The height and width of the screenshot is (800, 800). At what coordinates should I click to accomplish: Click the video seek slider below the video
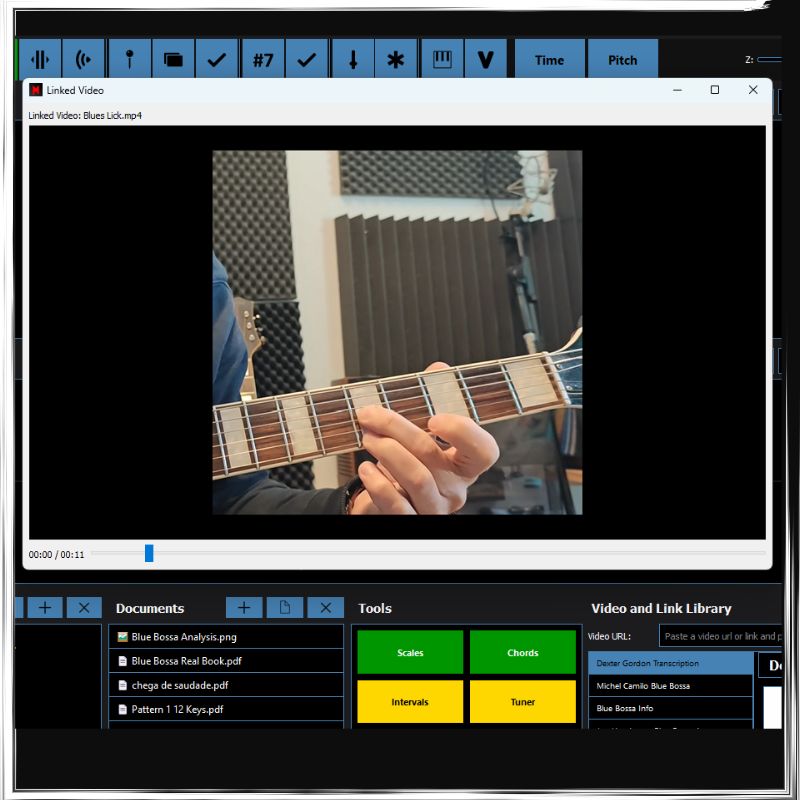(x=148, y=553)
